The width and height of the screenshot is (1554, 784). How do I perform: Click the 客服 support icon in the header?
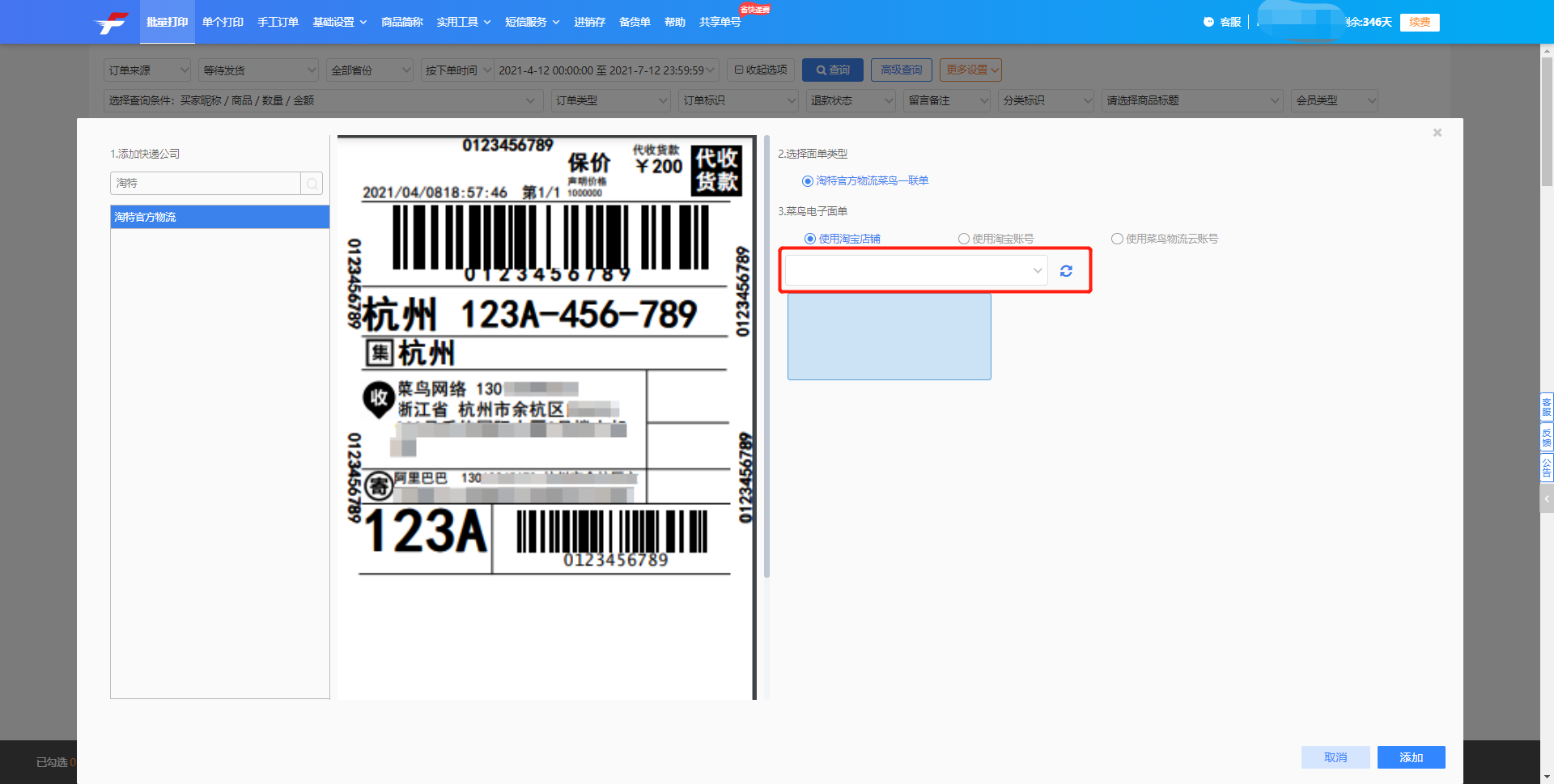[x=1208, y=22]
